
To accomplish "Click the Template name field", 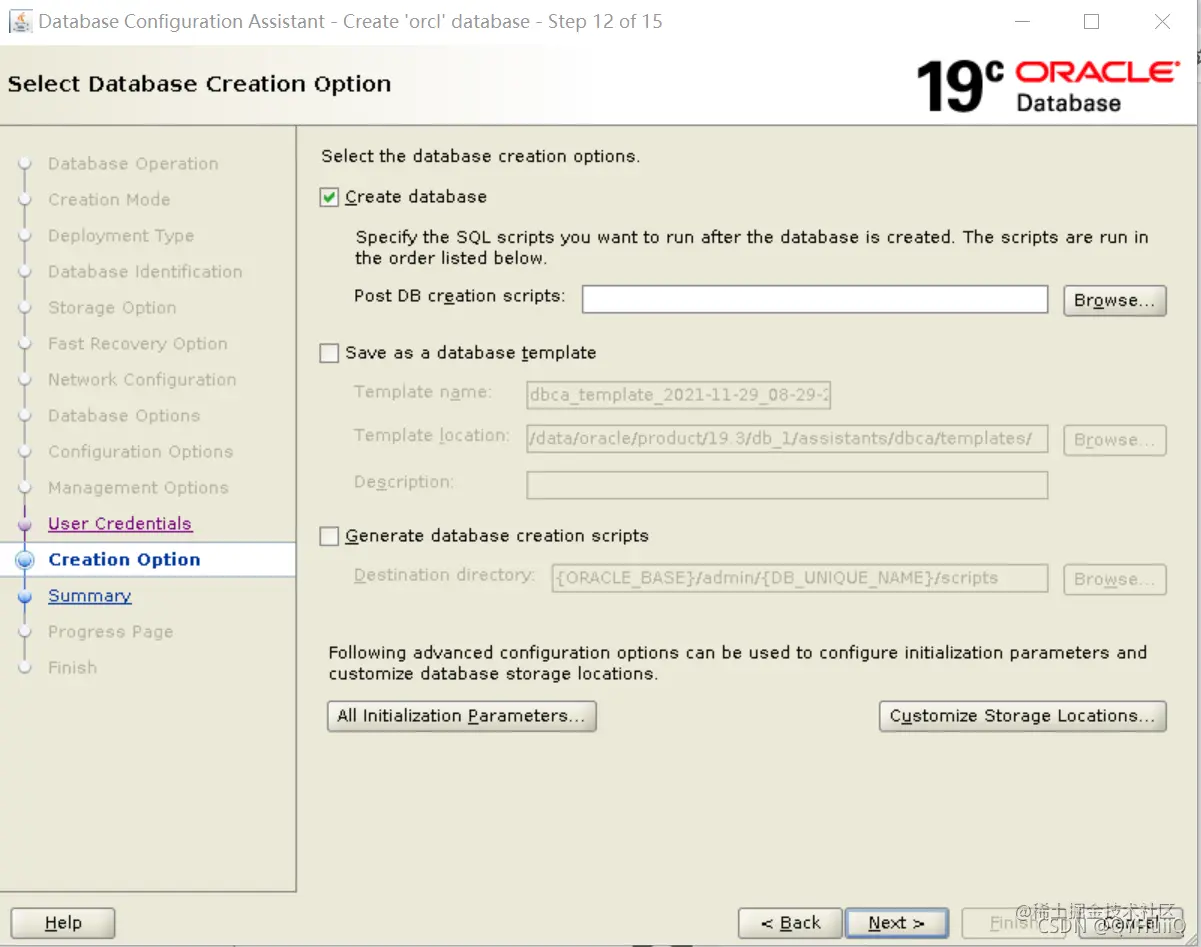I will pyautogui.click(x=679, y=396).
